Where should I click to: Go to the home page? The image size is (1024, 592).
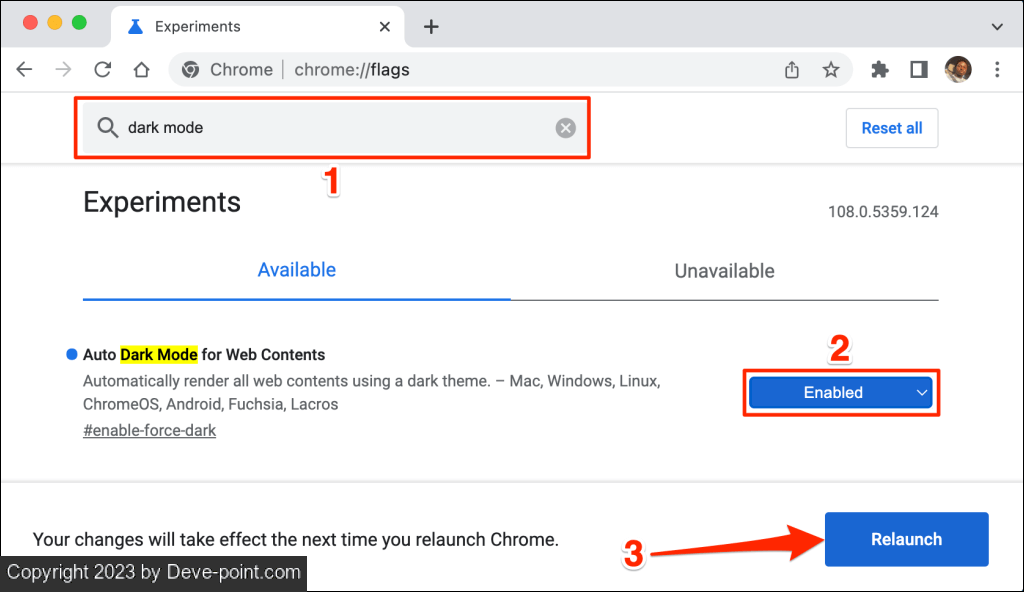(x=141, y=70)
